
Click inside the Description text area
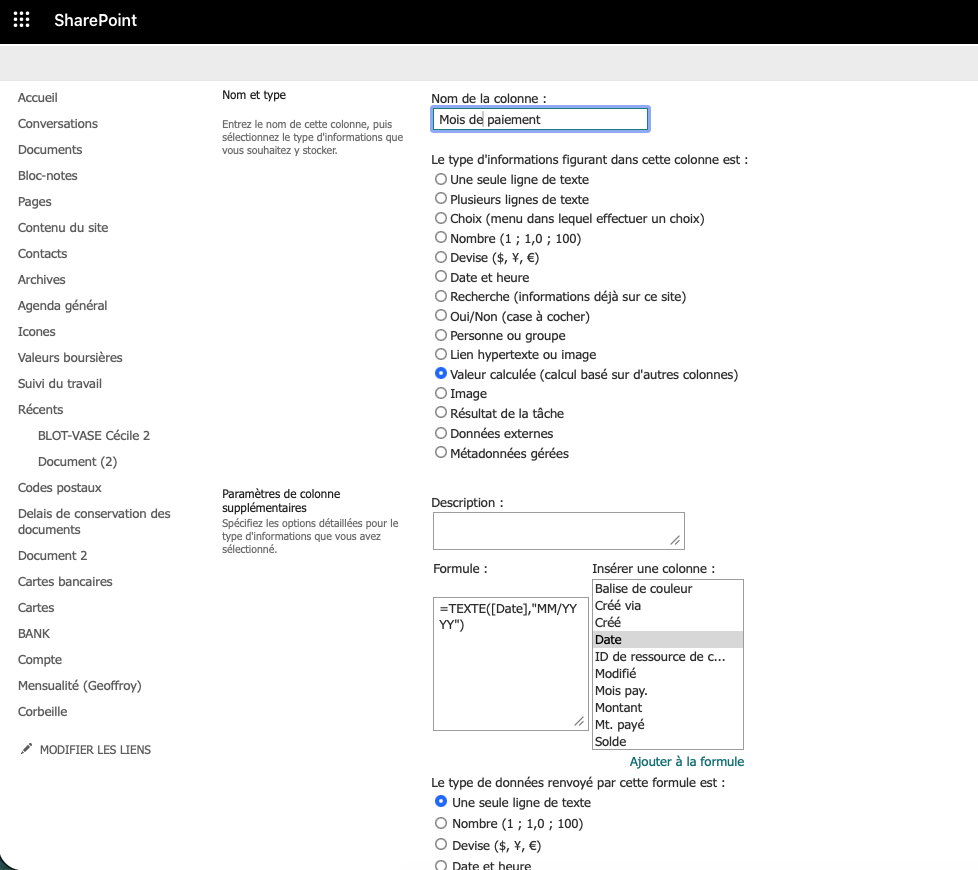(x=559, y=531)
